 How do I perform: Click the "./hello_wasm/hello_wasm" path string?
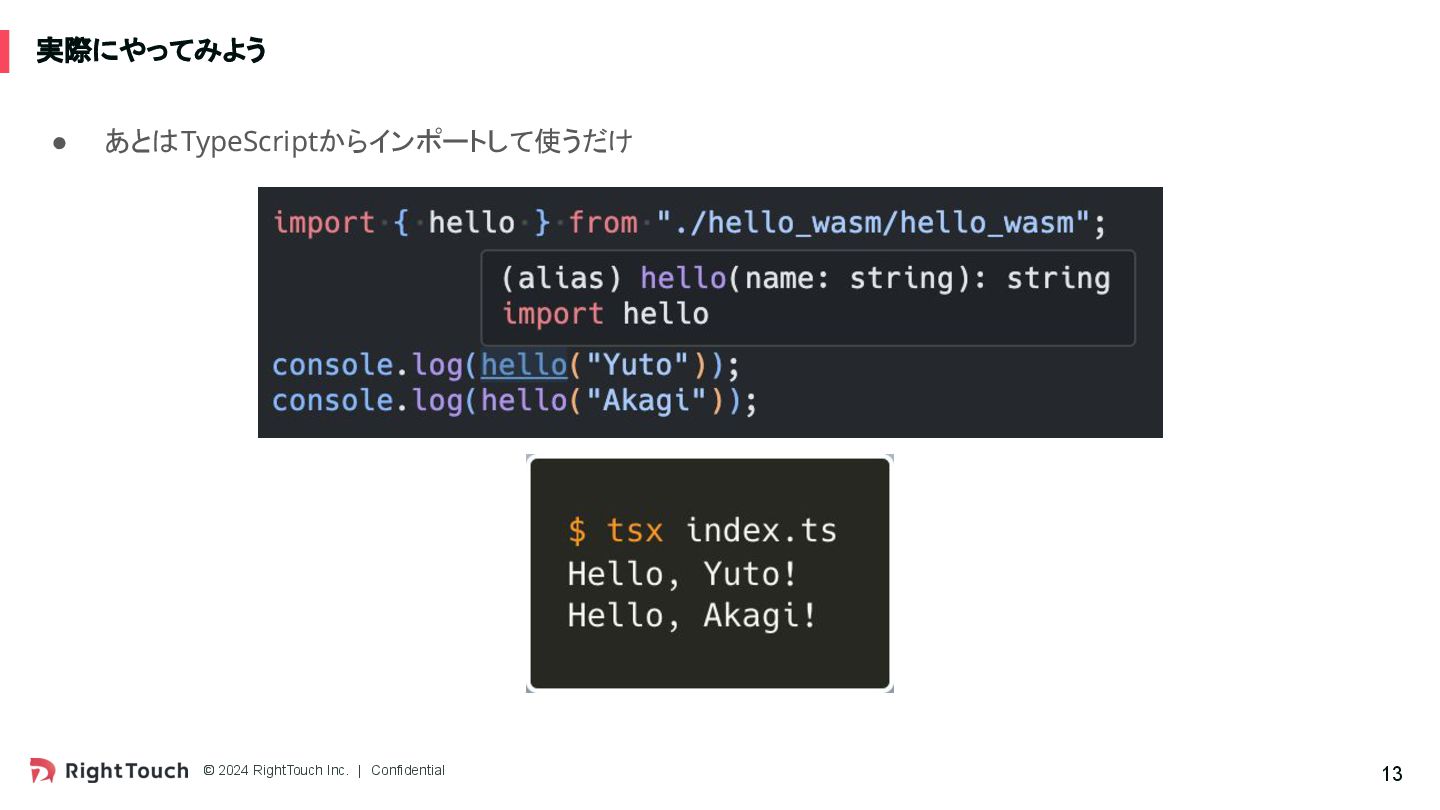coord(872,223)
